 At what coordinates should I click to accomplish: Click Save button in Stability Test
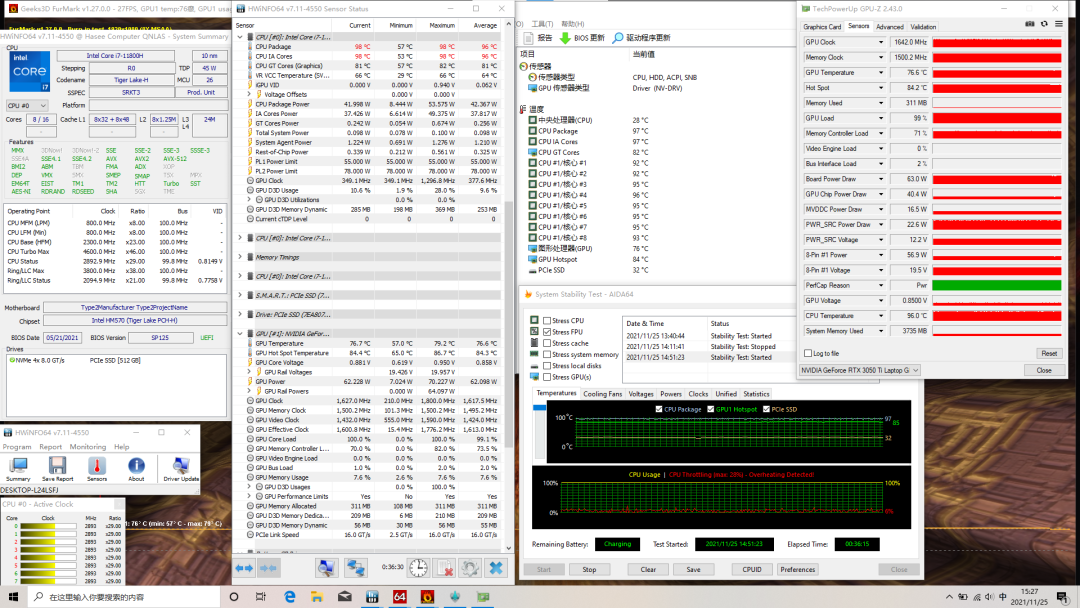click(x=693, y=569)
